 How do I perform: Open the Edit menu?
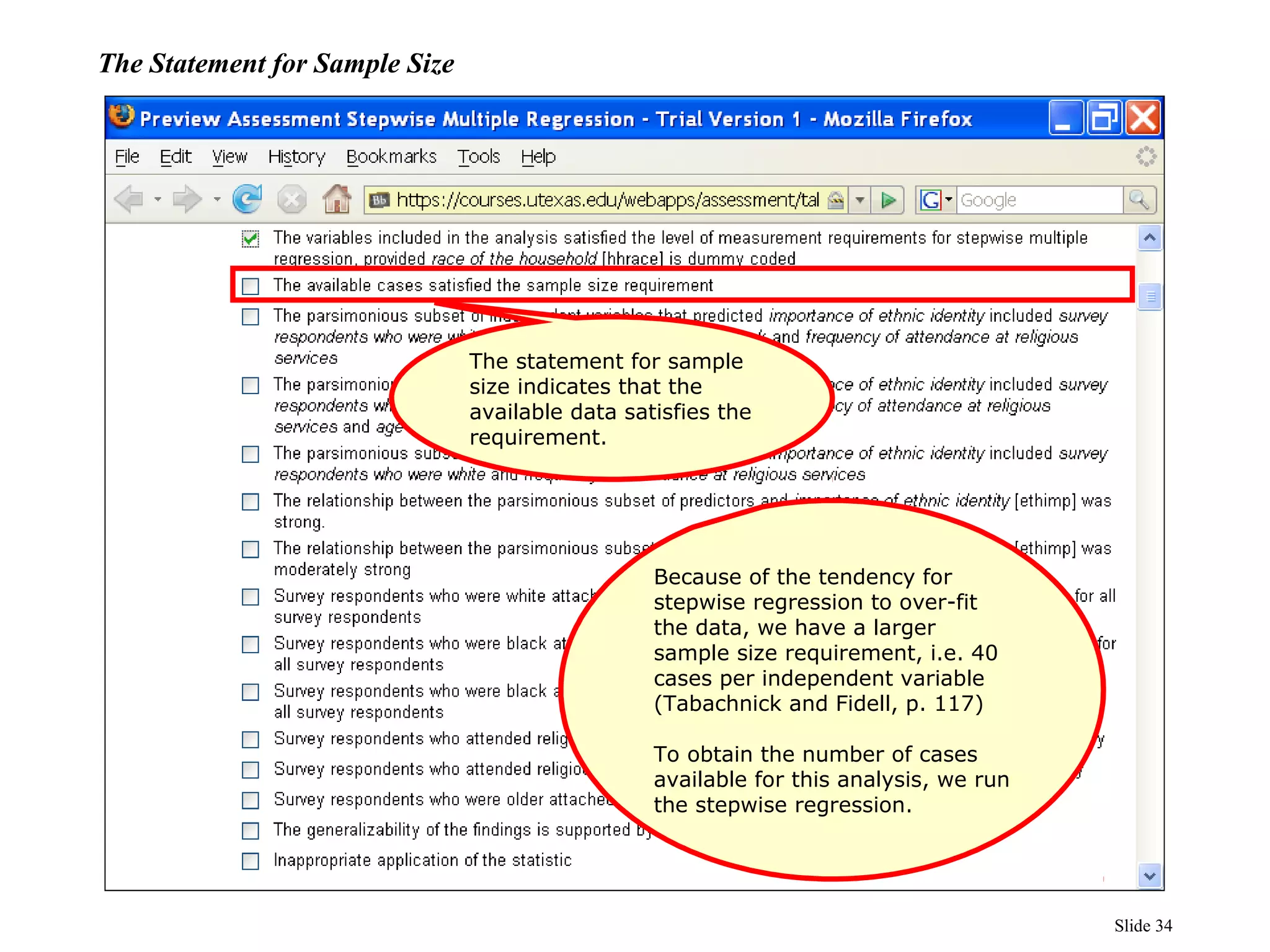(x=175, y=157)
